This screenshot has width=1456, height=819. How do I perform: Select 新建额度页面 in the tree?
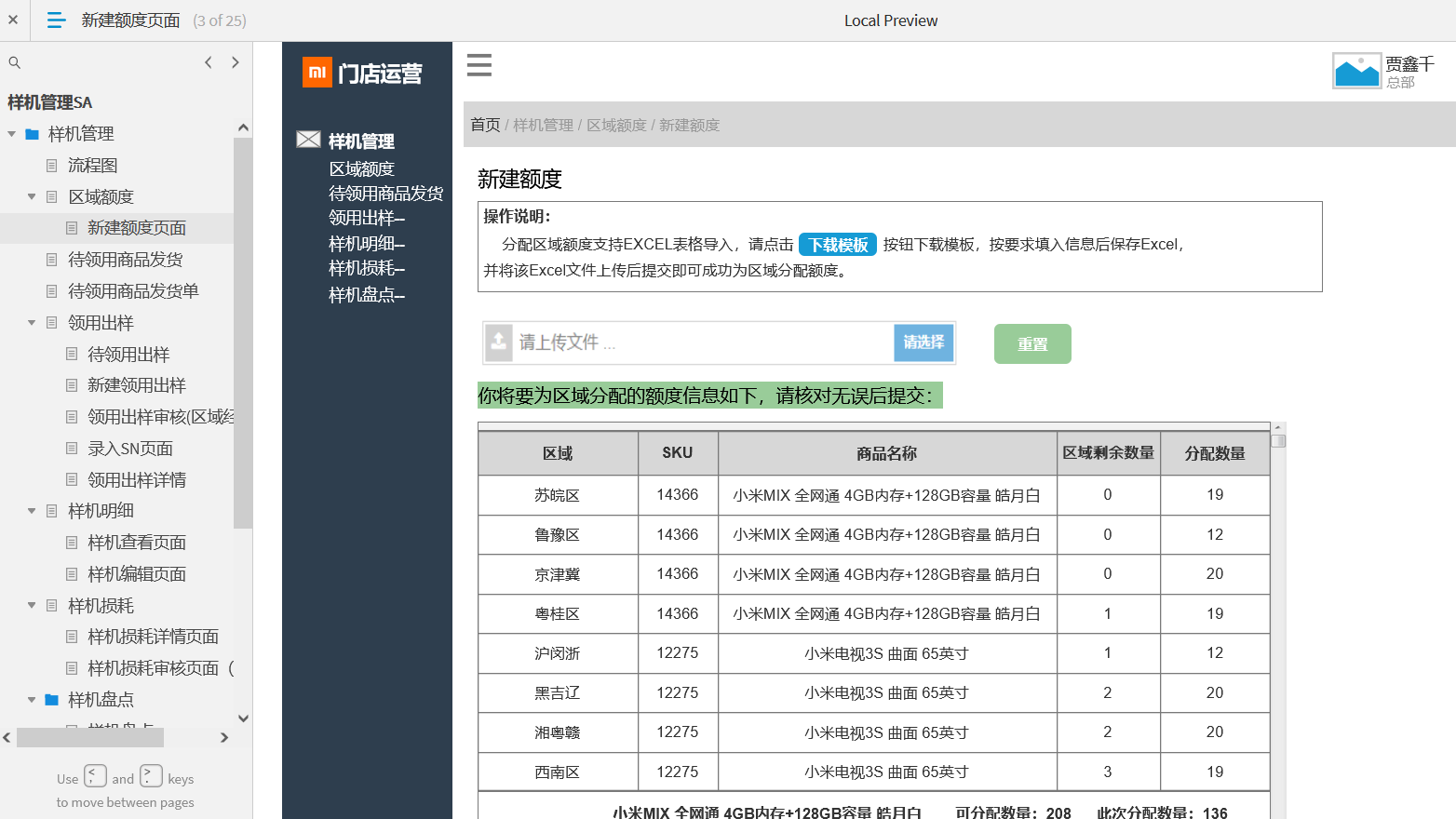(137, 228)
